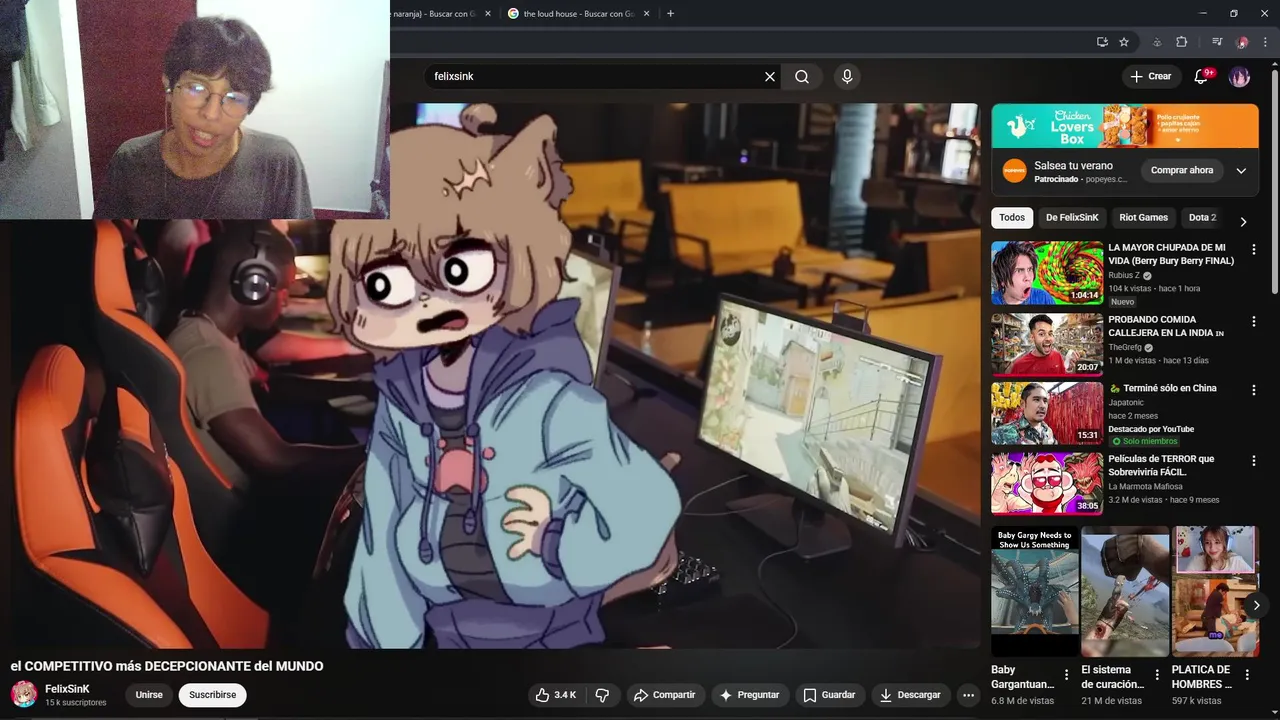This screenshot has height=720, width=1280.
Task: Open more options for Japatonic video
Action: (1254, 390)
